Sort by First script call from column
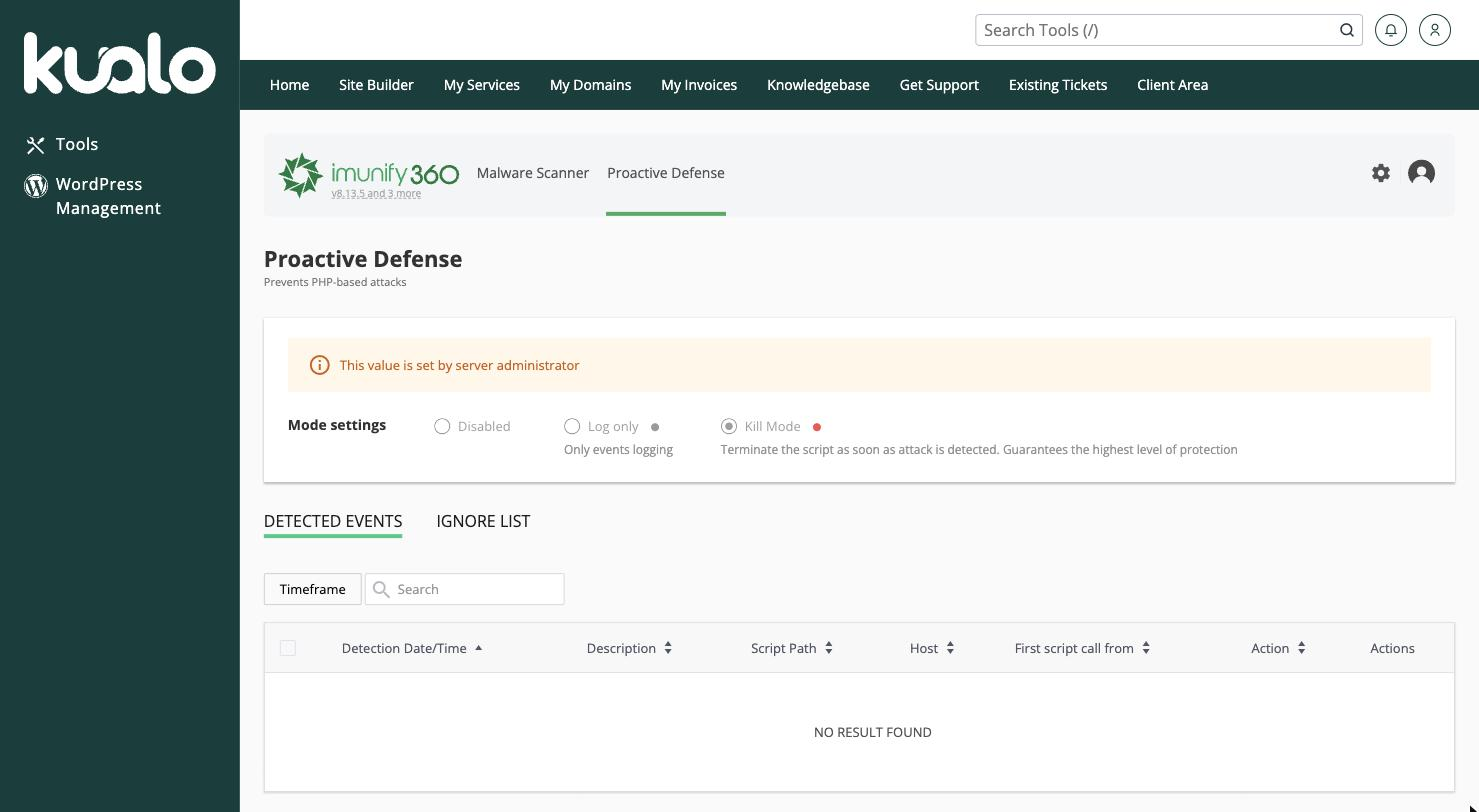This screenshot has width=1479, height=812. tap(1082, 648)
